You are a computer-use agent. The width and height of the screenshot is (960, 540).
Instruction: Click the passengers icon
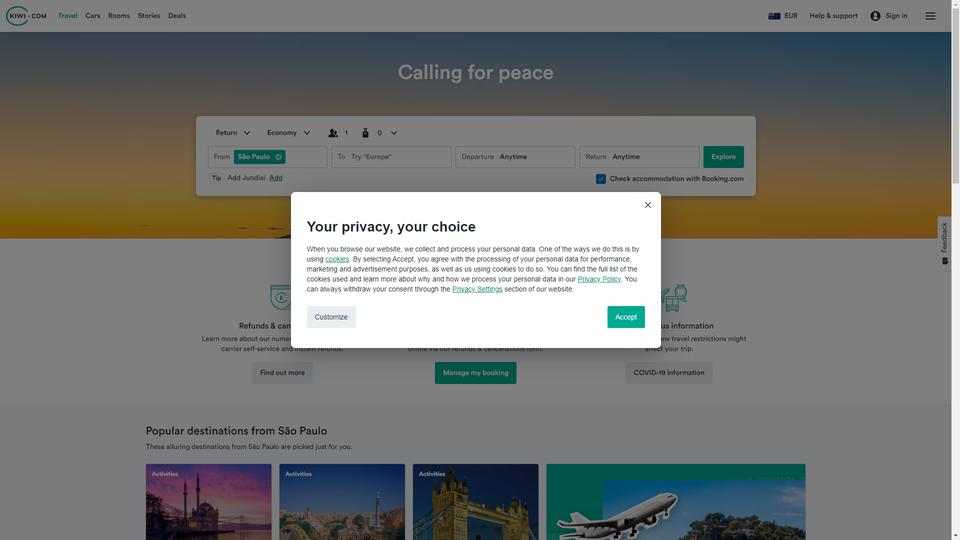click(x=333, y=133)
